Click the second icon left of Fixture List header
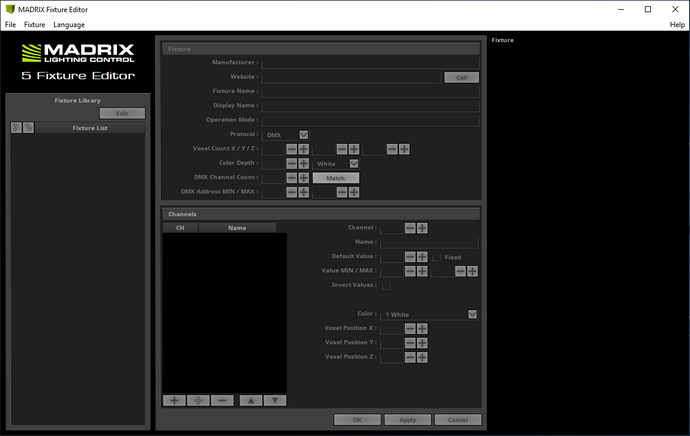The image size is (690, 436). point(28,128)
